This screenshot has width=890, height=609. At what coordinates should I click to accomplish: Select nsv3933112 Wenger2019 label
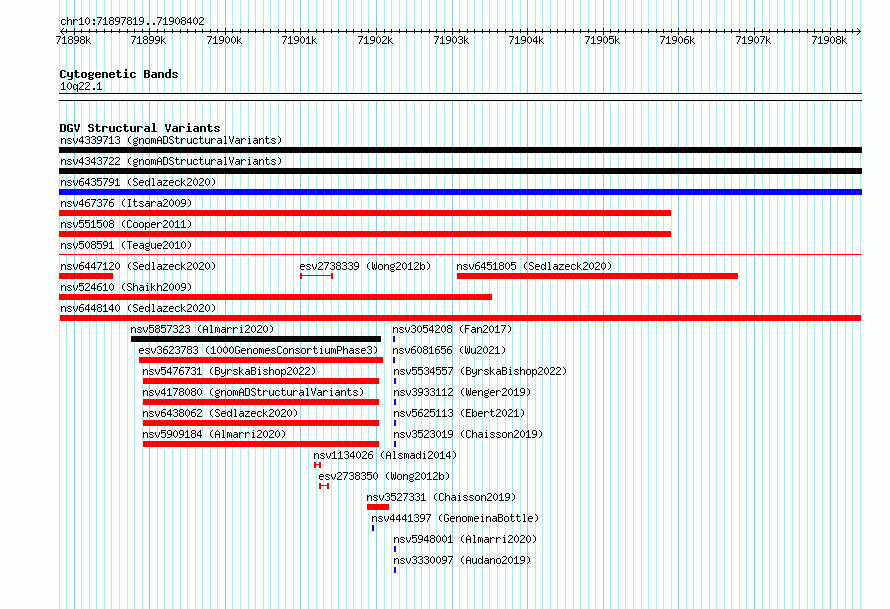point(462,392)
